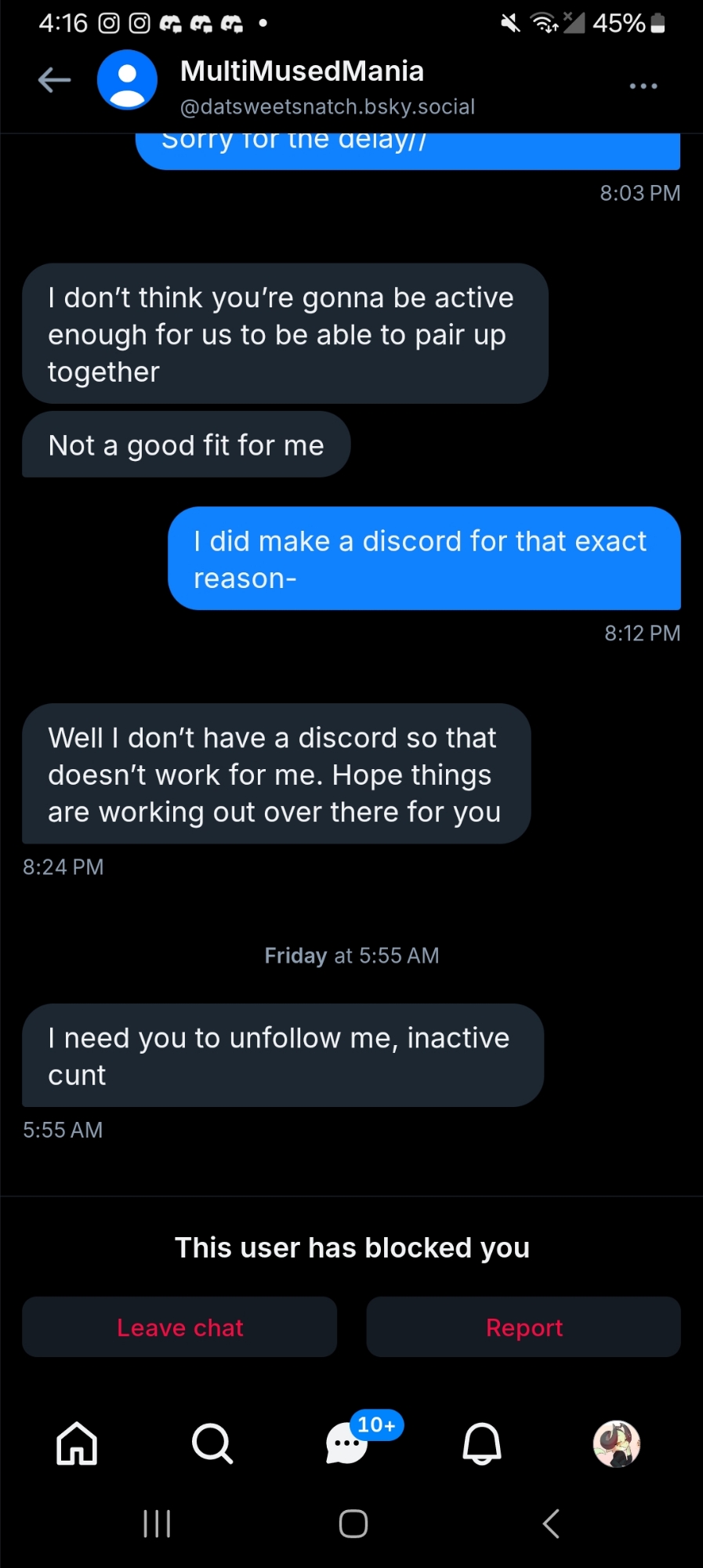703x1568 pixels.
Task: Open the three-dot chat options menu
Action: point(643,86)
